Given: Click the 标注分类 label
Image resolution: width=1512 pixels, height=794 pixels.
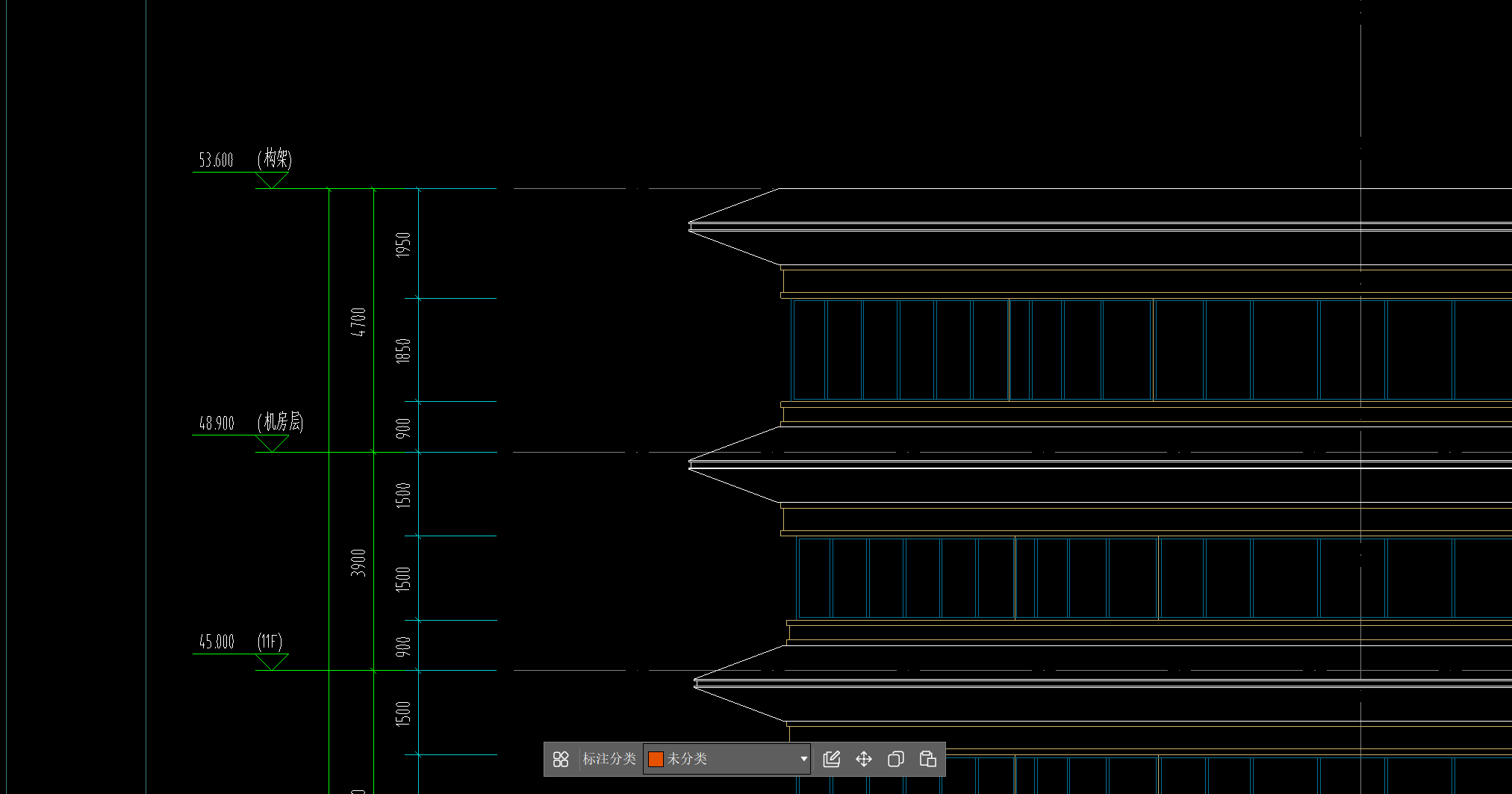Looking at the screenshot, I should [x=609, y=759].
